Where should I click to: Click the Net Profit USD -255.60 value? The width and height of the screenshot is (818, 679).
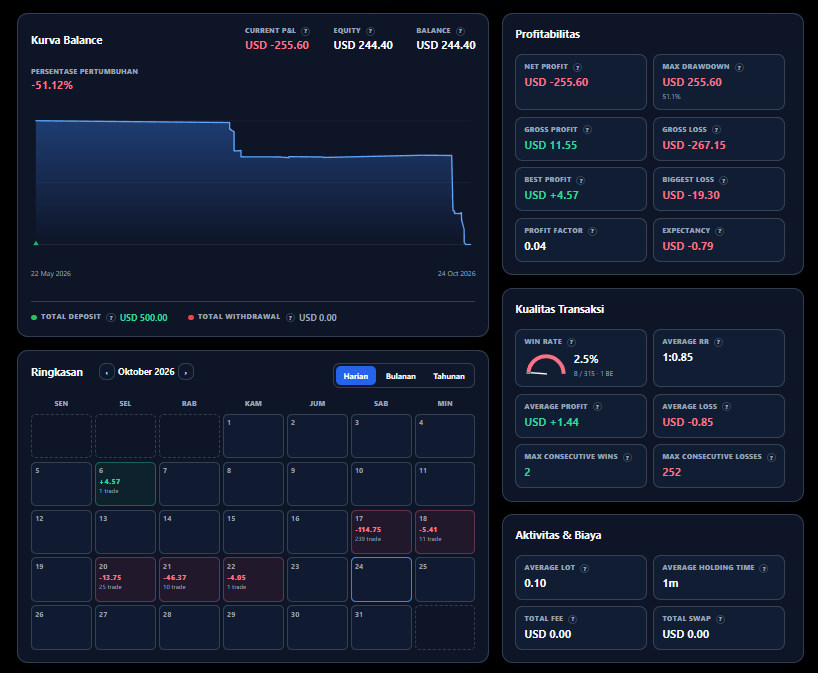pyautogui.click(x=556, y=82)
